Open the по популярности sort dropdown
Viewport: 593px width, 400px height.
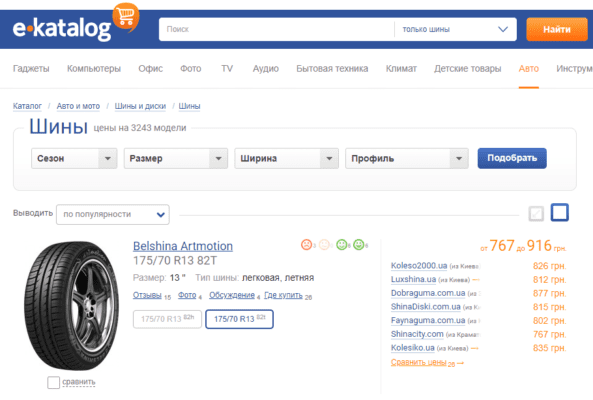tap(113, 214)
